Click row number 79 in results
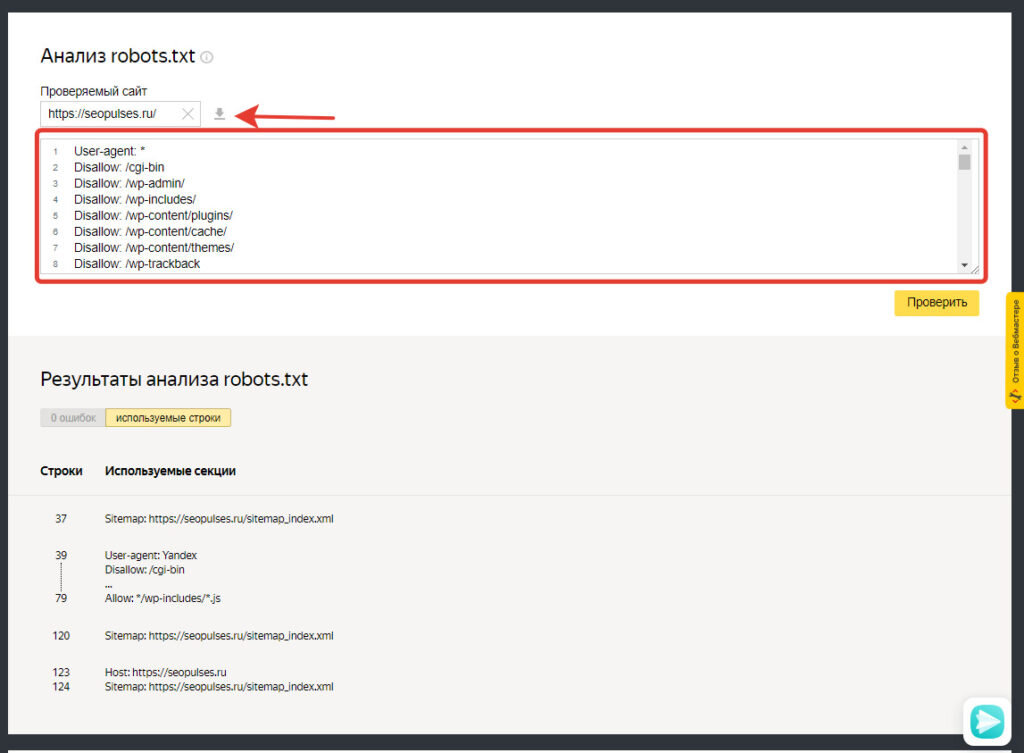The height and width of the screenshot is (753, 1024). pos(61,598)
